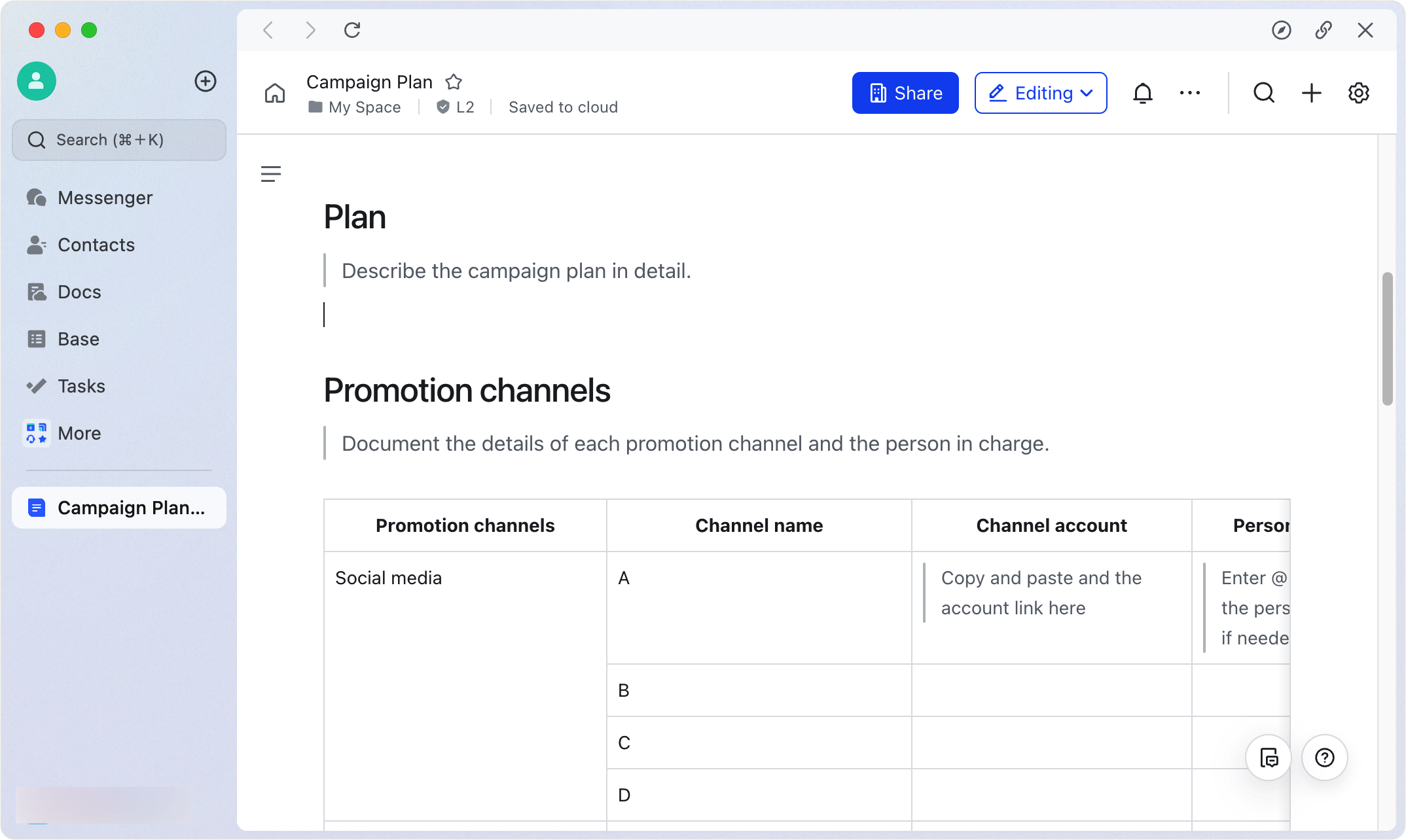Screen dimensions: 1406x840
Task: Open Messenger from the sidebar
Action: [x=105, y=197]
